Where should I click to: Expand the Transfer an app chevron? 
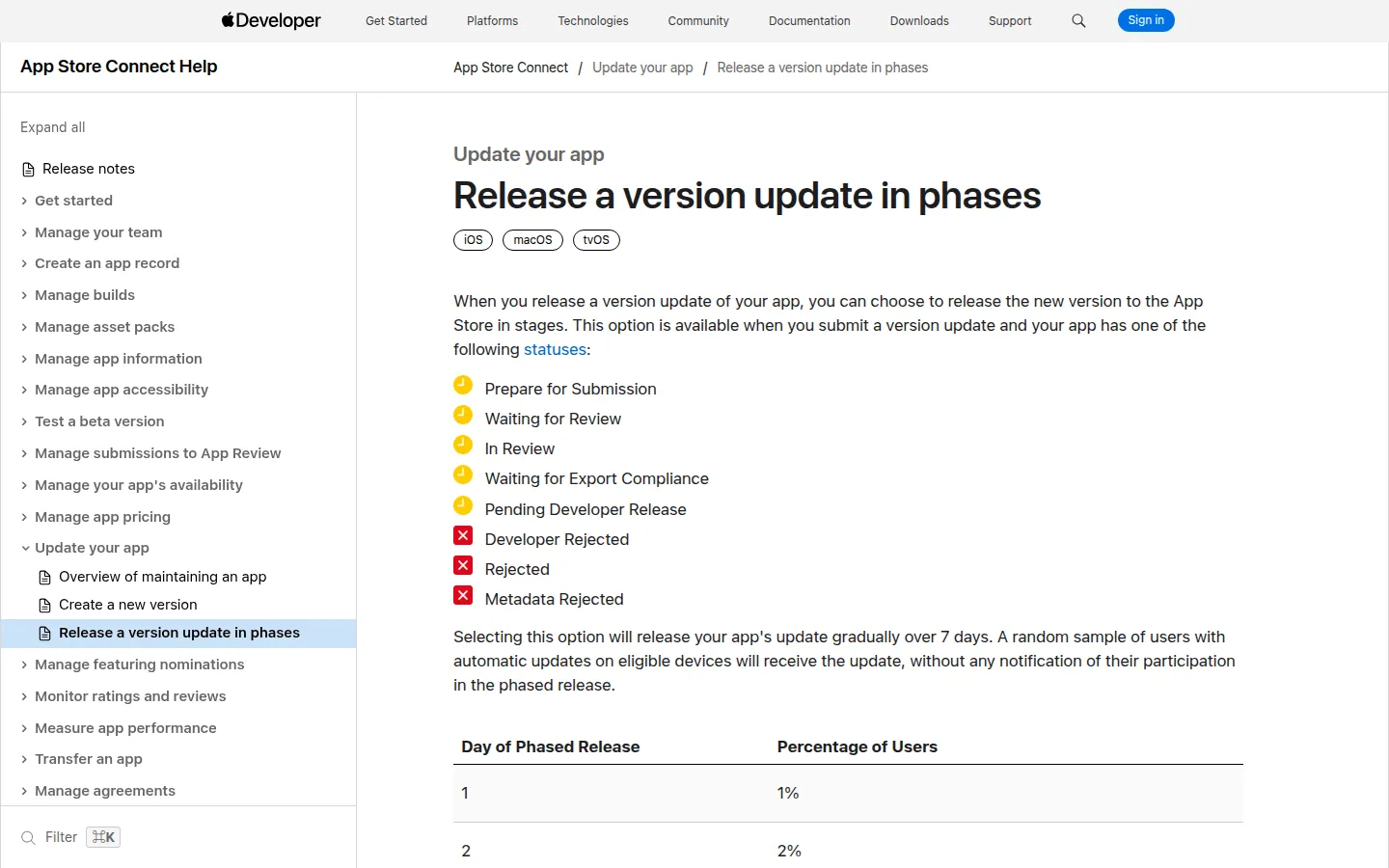click(x=24, y=759)
